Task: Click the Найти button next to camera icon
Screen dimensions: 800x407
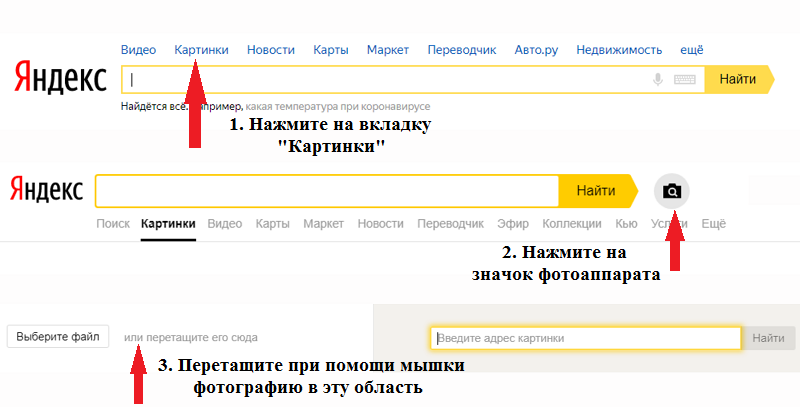Action: coord(598,191)
